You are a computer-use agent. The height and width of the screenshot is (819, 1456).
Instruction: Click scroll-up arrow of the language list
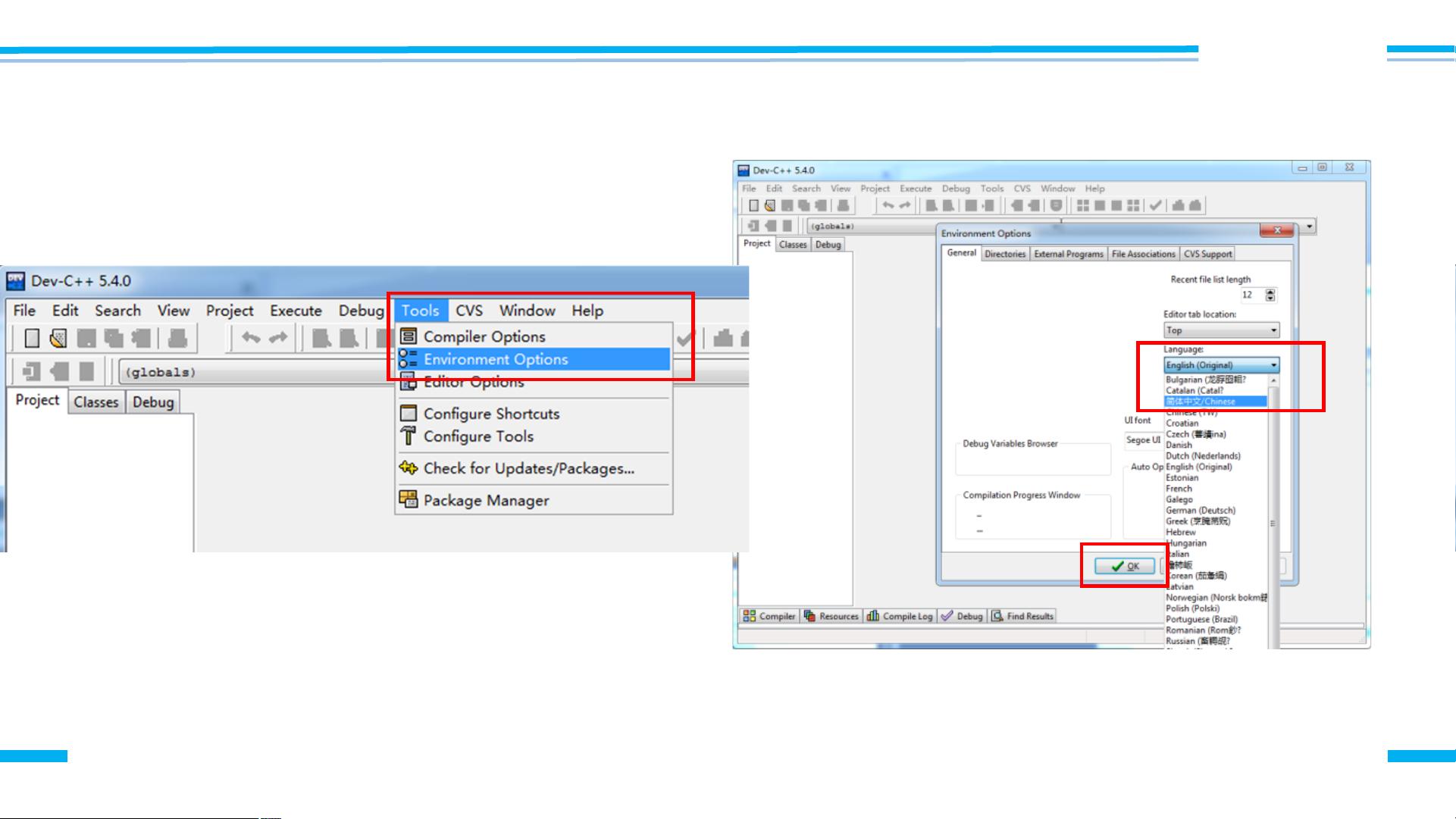(x=1273, y=380)
